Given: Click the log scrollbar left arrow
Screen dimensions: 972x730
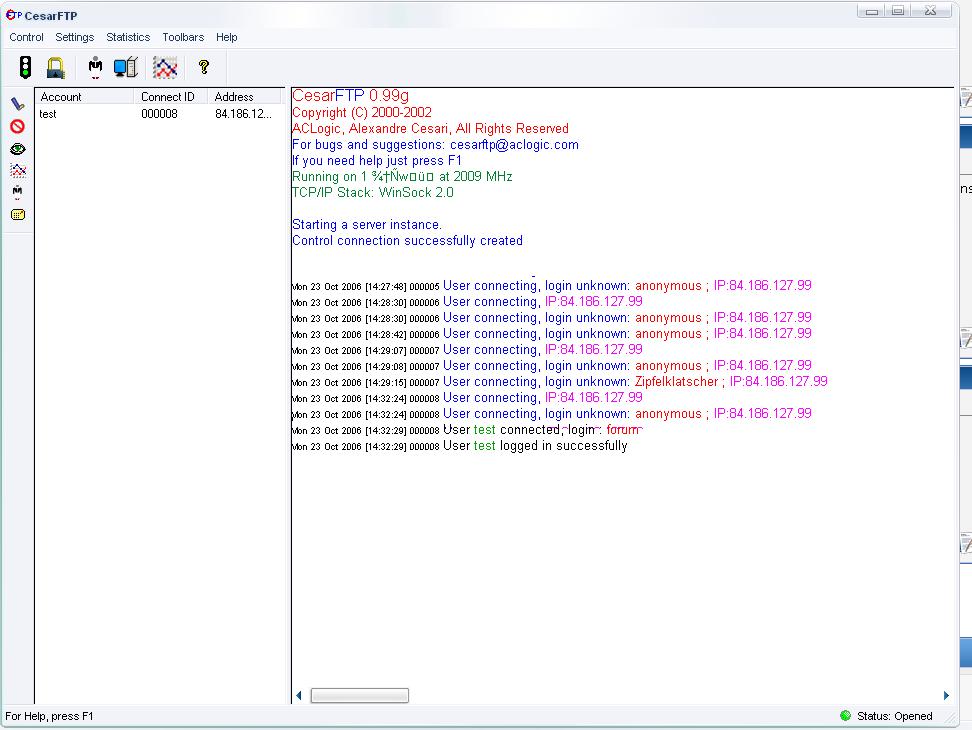Looking at the screenshot, I should click(x=299, y=695).
